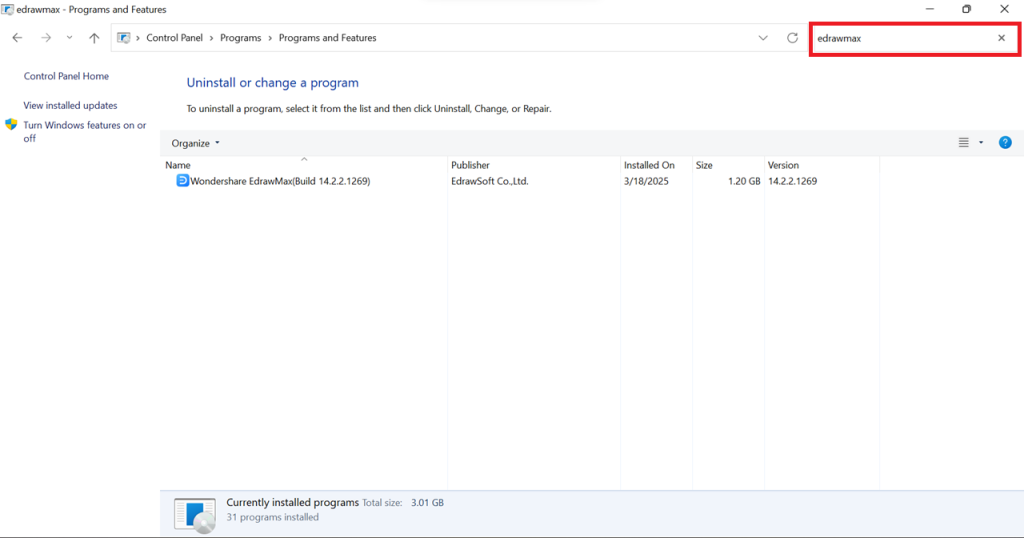Open Control Panel breadcrumb
This screenshot has width=1024, height=538.
pyautogui.click(x=174, y=38)
